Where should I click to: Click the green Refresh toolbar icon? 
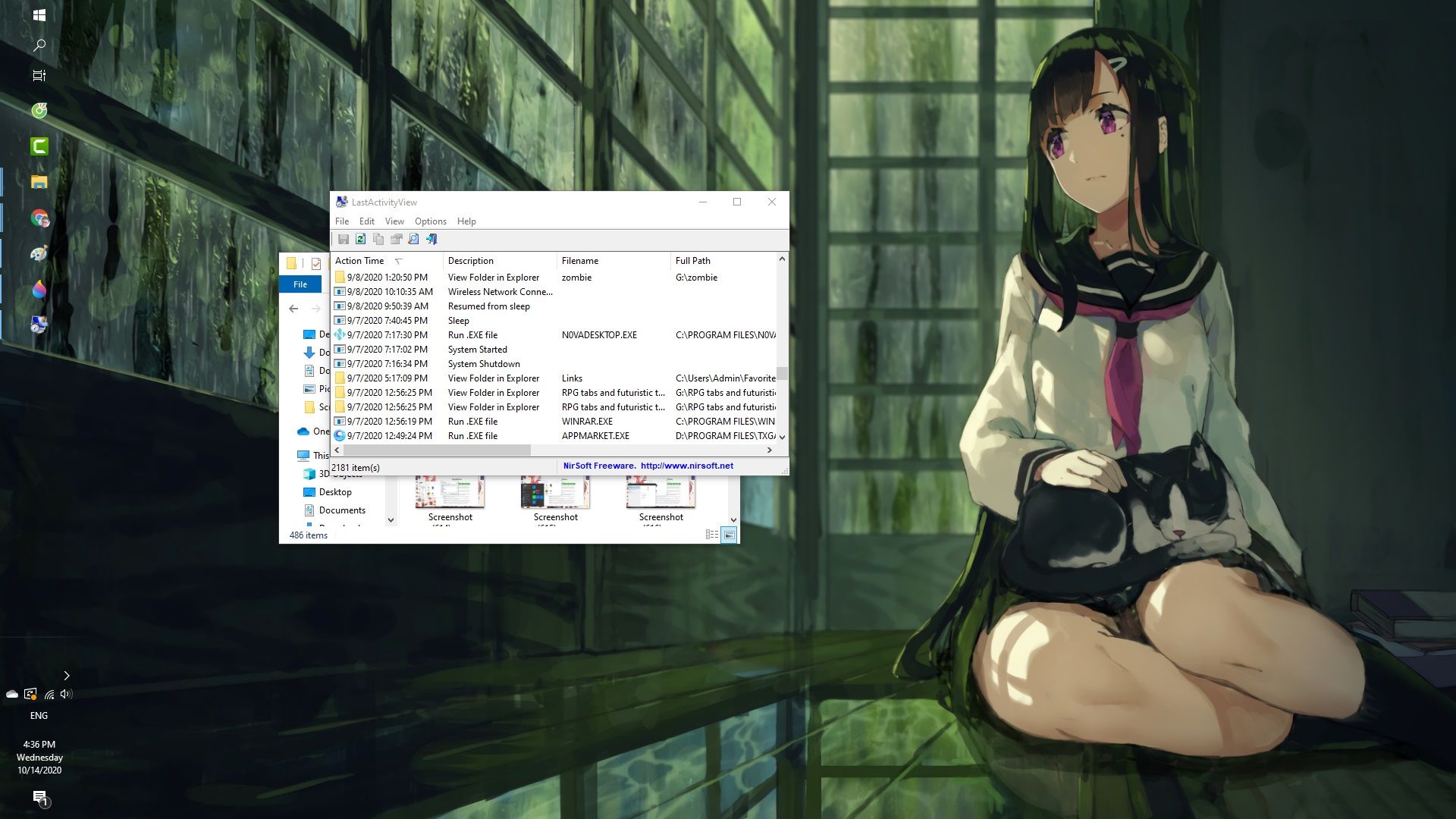(361, 240)
